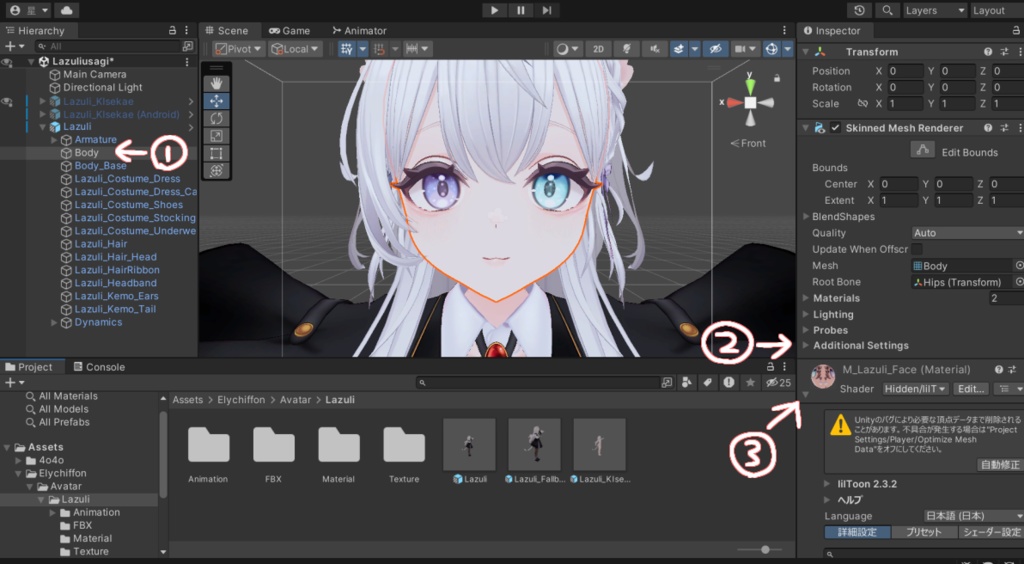Viewport: 1024px width, 564px height.
Task: Select the Rect tool
Action: coord(216,153)
